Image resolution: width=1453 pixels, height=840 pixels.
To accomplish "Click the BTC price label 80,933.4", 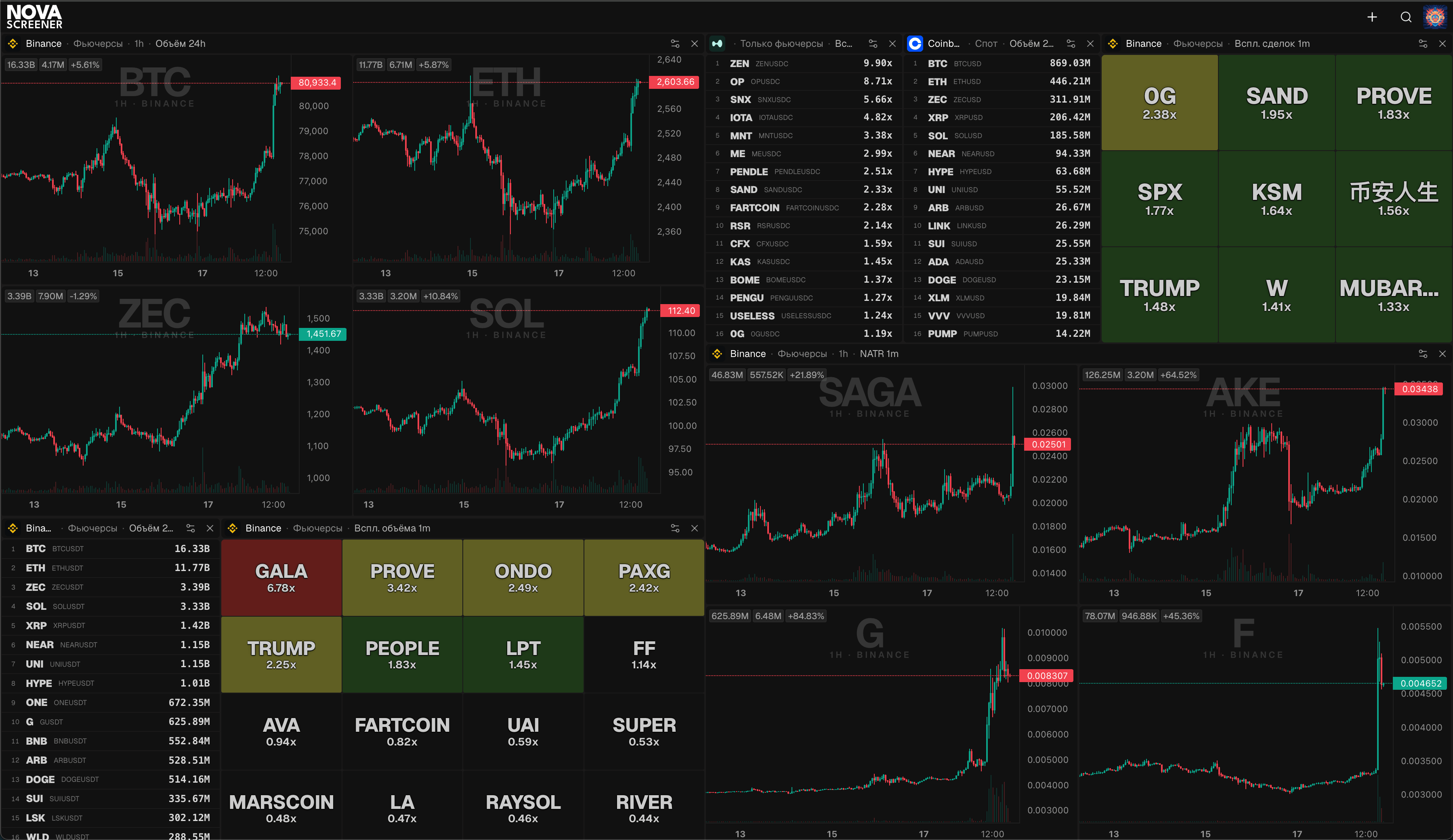I will pos(317,82).
